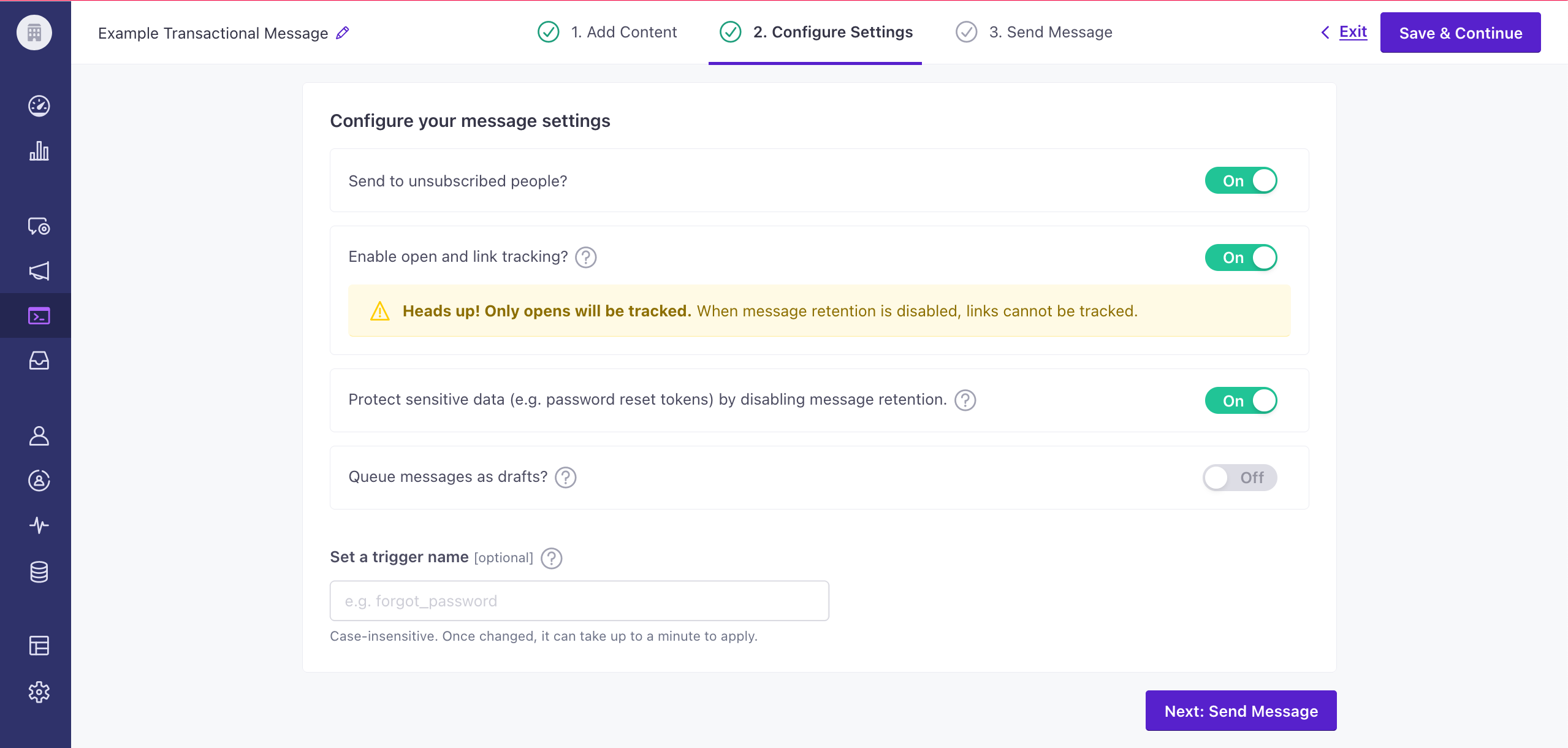1568x748 pixels.
Task: Click 'Configure your message settings' heading
Action: [x=470, y=121]
